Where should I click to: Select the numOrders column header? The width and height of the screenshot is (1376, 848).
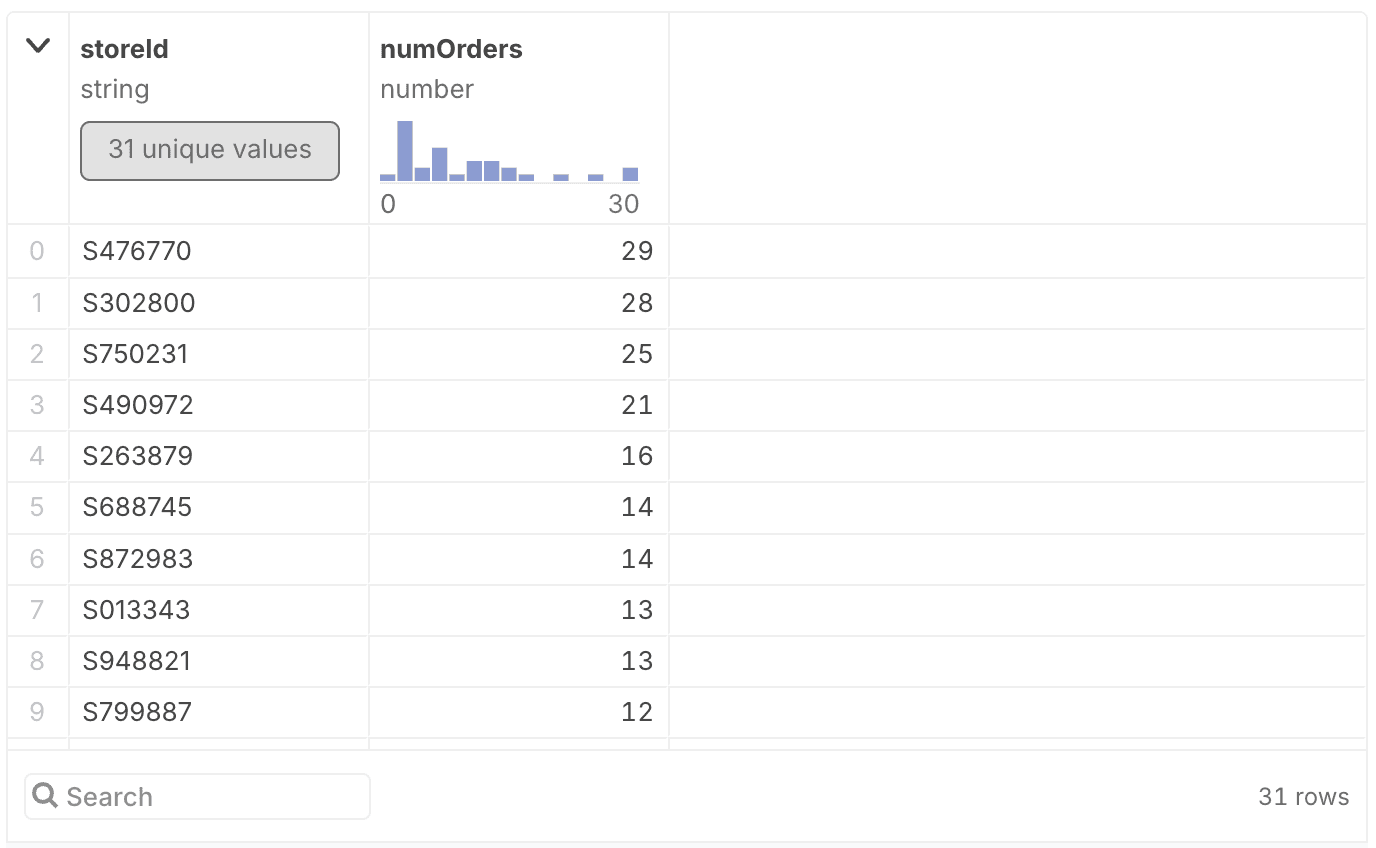click(451, 50)
